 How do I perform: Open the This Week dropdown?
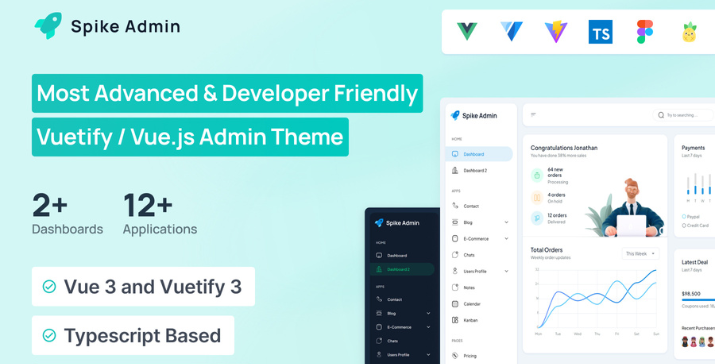click(x=640, y=254)
